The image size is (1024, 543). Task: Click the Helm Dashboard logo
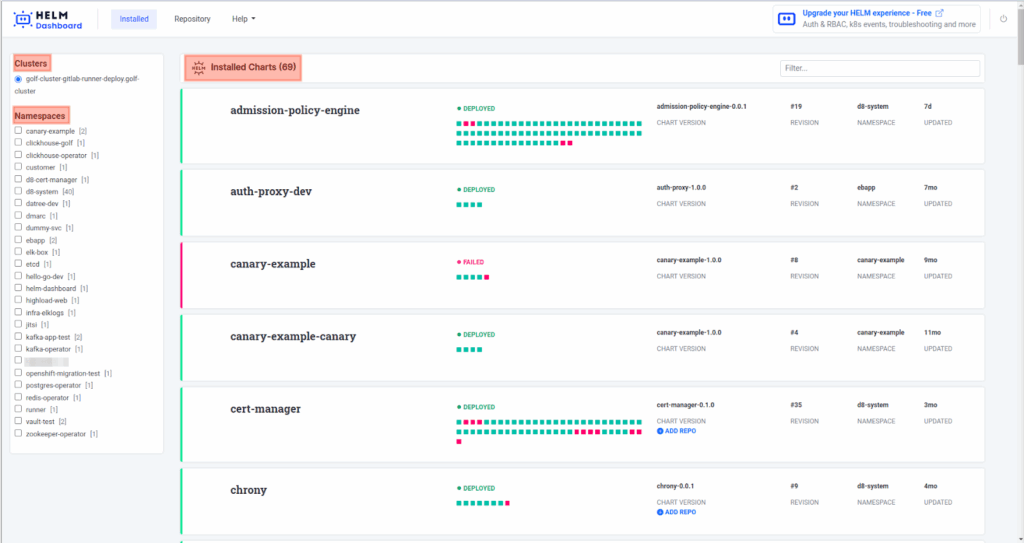tap(48, 19)
